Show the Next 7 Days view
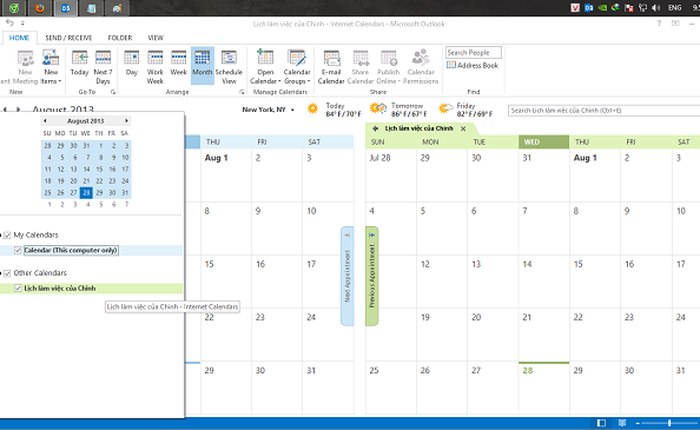Viewport: 700px width, 430px height. [103, 67]
